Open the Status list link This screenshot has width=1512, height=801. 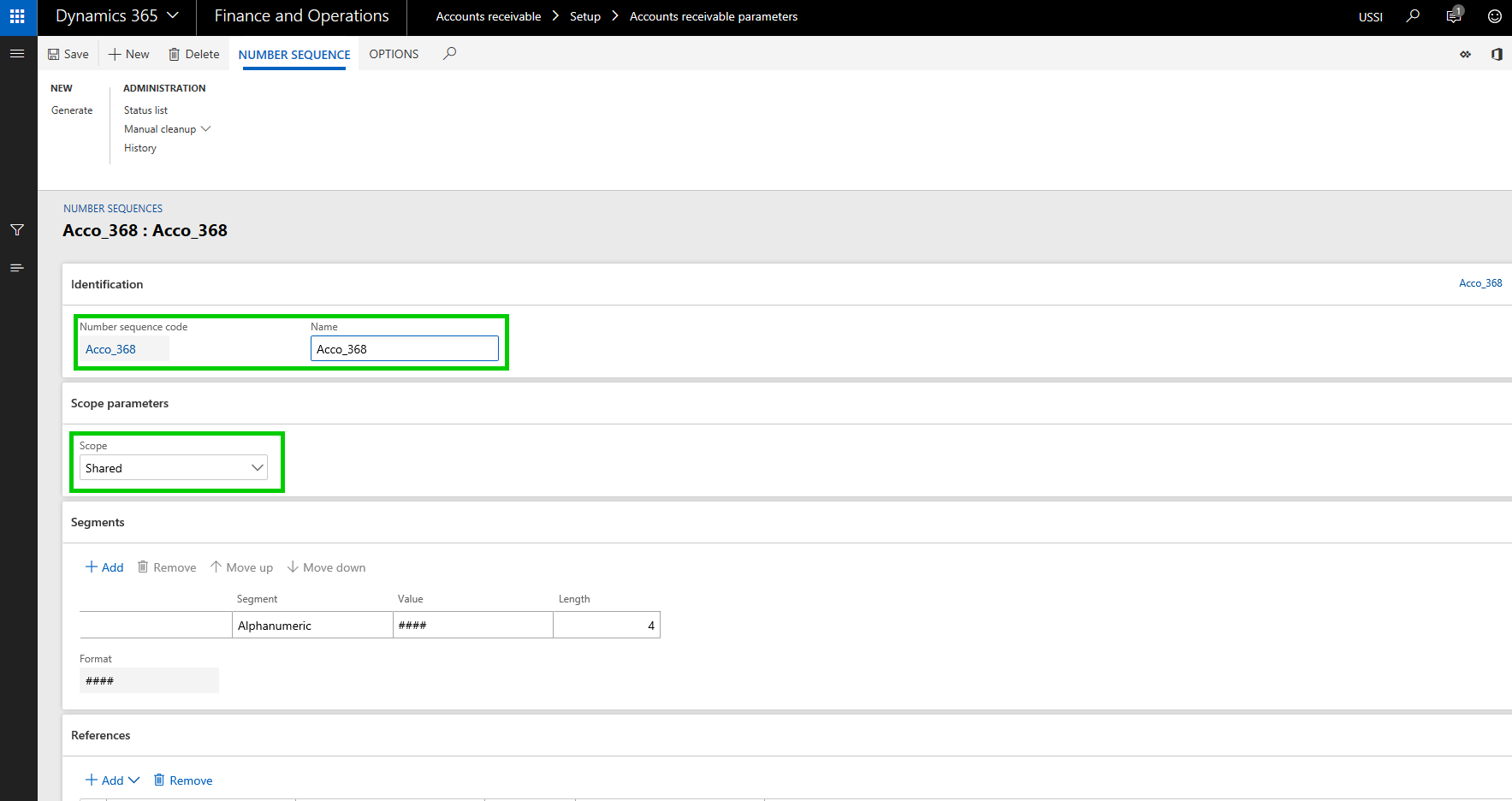pyautogui.click(x=145, y=110)
